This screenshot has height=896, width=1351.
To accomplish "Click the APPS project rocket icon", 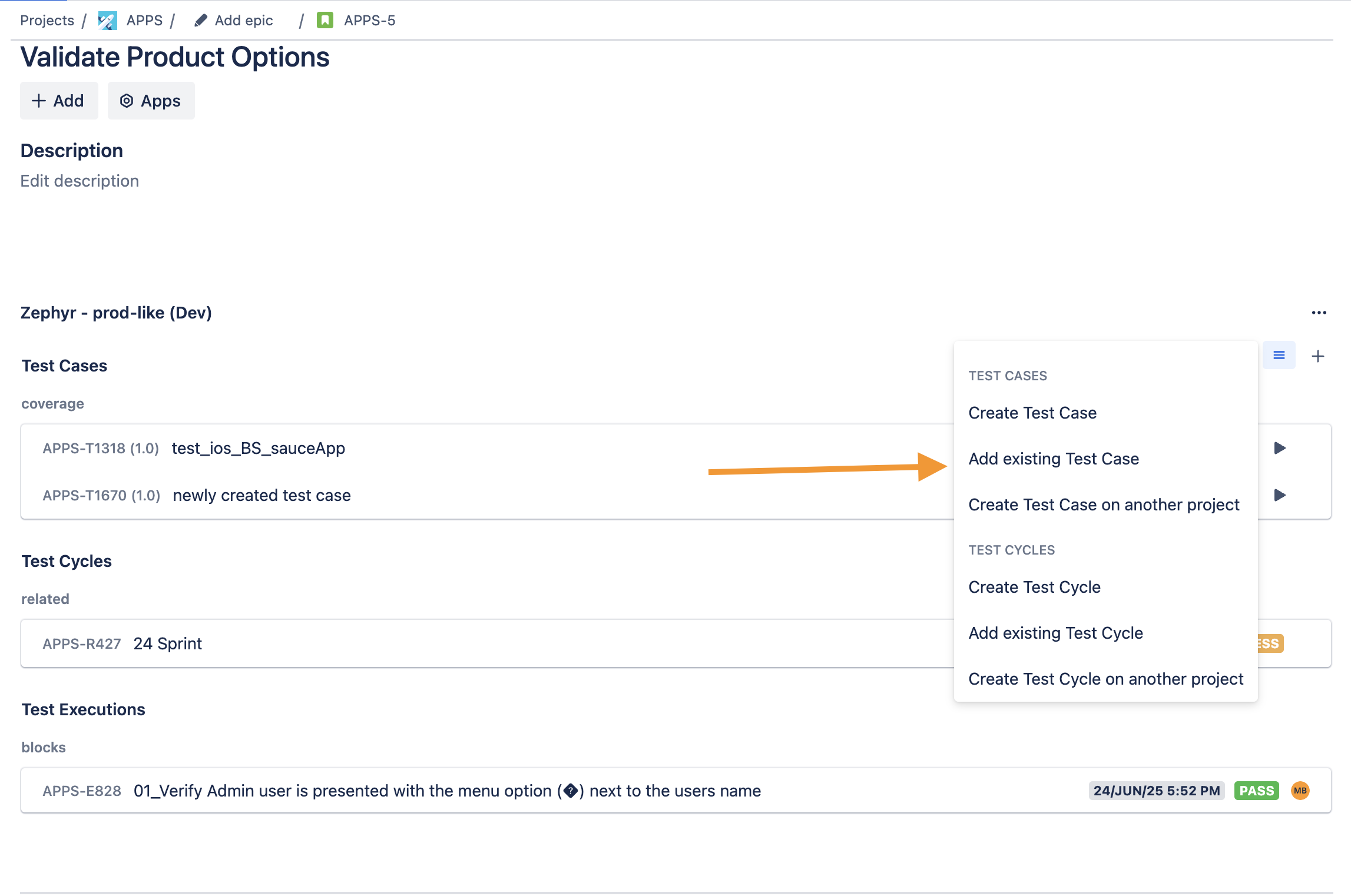I will pyautogui.click(x=107, y=21).
